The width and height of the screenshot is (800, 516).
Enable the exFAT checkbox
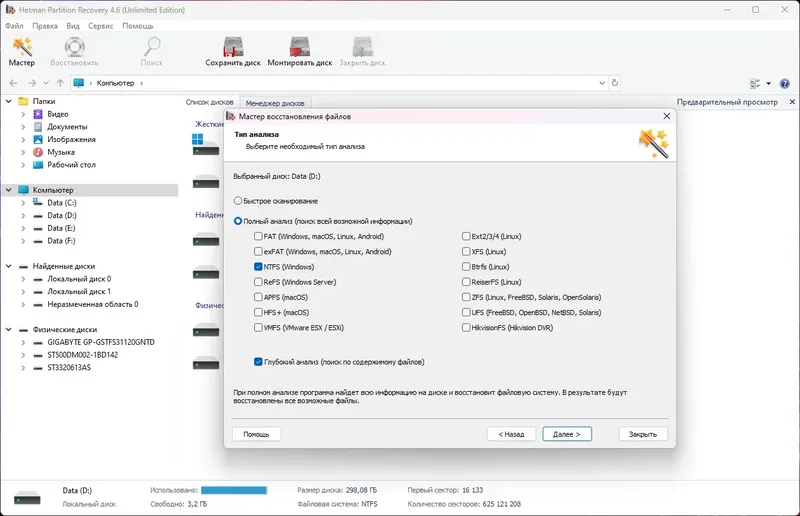(258, 252)
